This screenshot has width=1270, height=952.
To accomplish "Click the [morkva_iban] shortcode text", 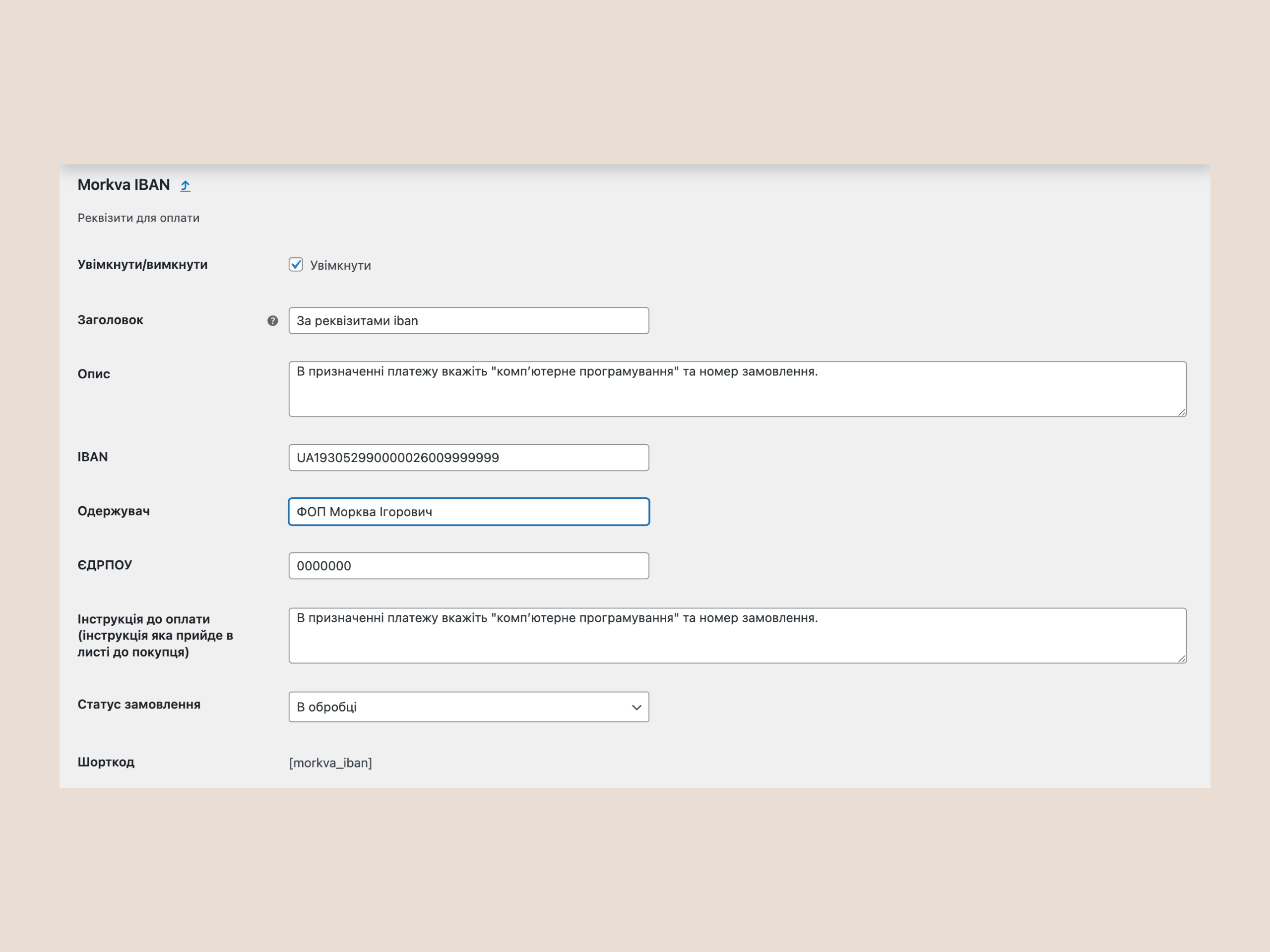I will 331,763.
